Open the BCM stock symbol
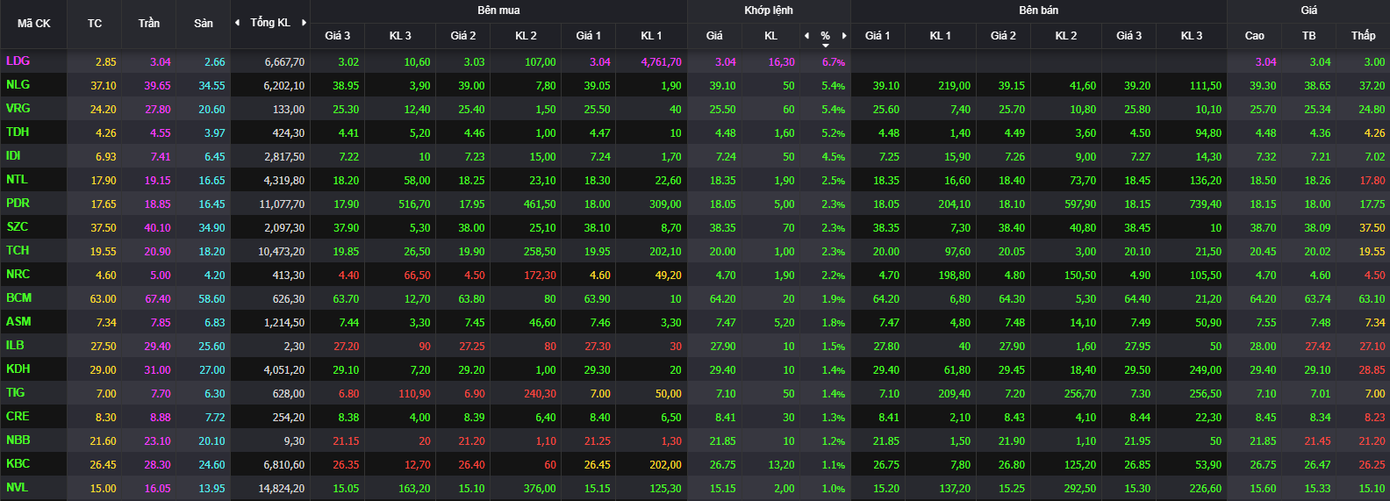Viewport: 1390px width, 501px height. [19, 298]
